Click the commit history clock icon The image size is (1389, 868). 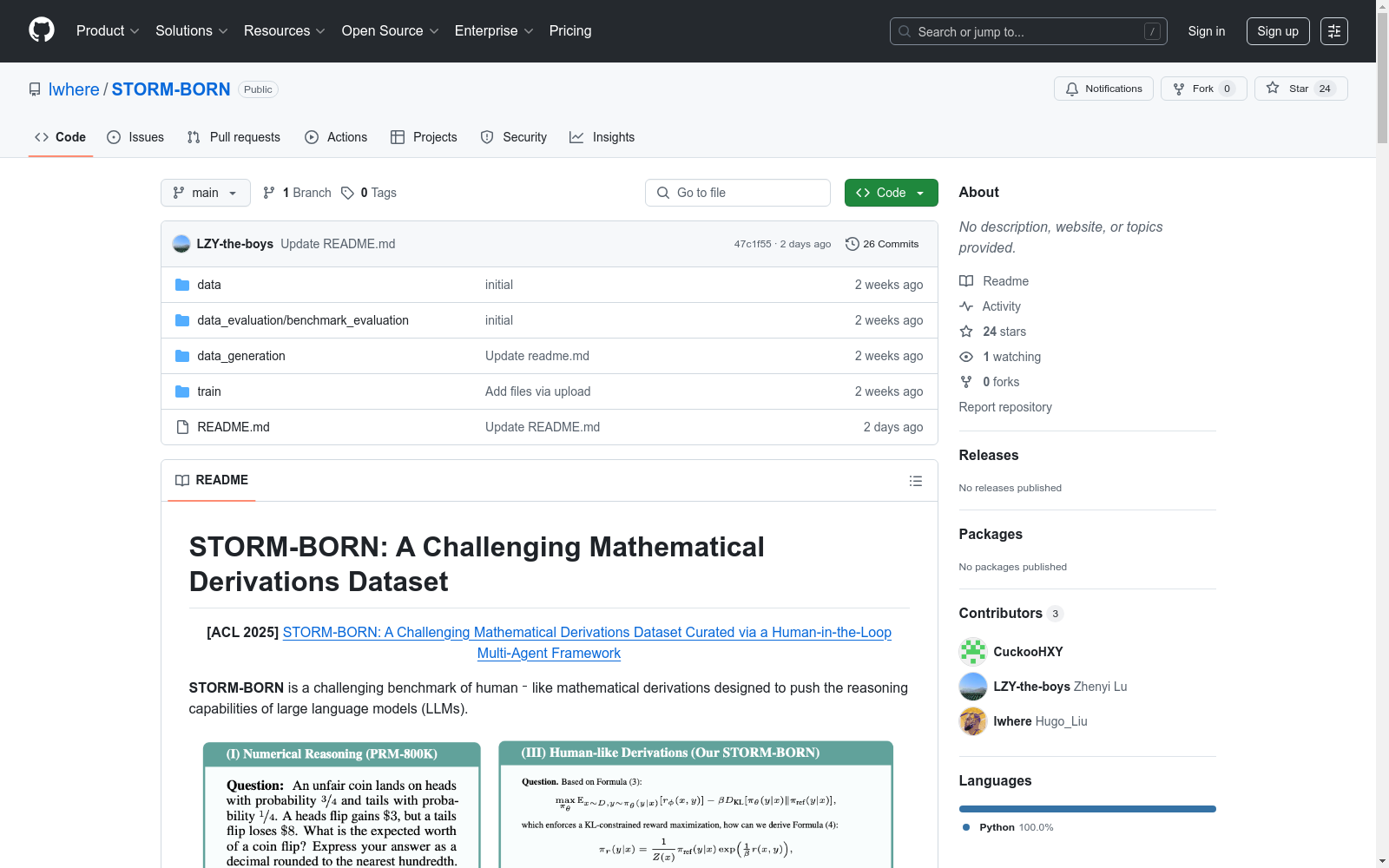coord(852,244)
